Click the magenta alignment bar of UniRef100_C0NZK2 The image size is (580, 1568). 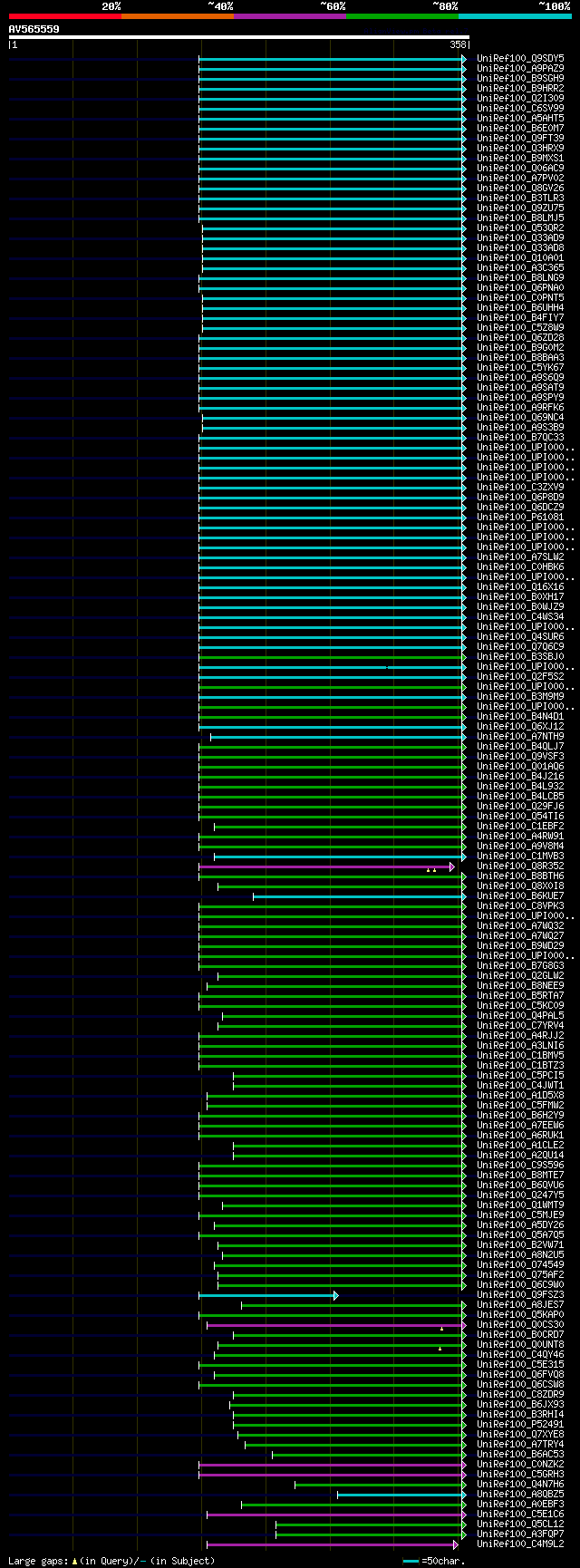[333, 1465]
